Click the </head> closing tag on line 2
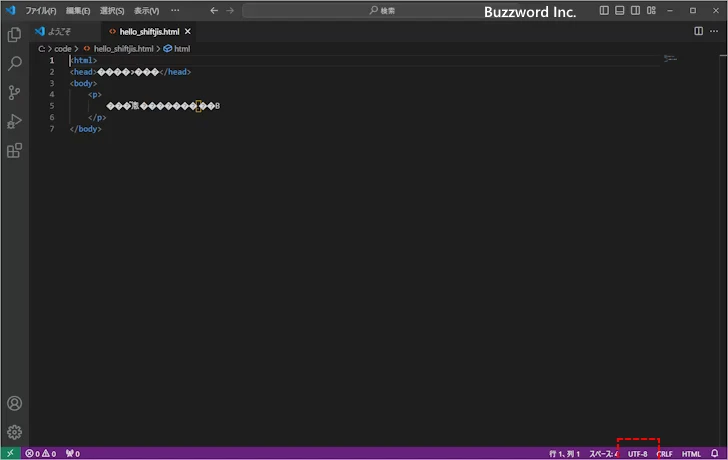This screenshot has width=728, height=460. point(175,72)
